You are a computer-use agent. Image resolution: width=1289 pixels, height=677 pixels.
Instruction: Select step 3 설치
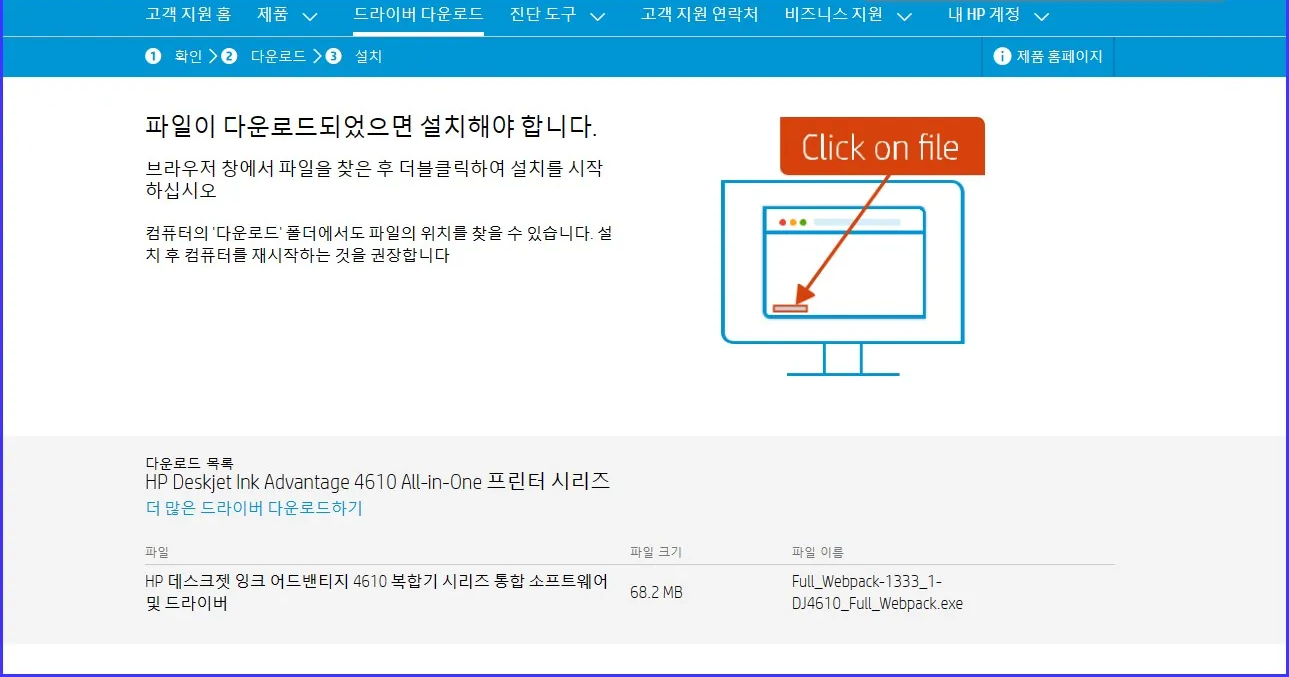368,57
